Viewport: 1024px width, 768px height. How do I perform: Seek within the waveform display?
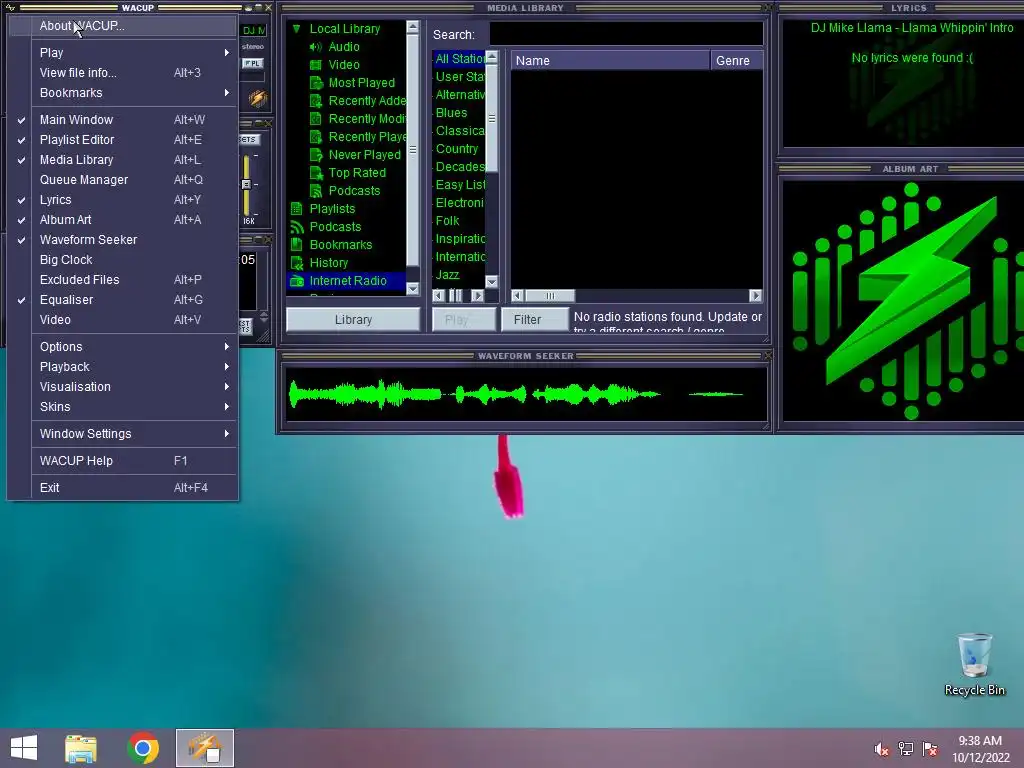tap(526, 394)
